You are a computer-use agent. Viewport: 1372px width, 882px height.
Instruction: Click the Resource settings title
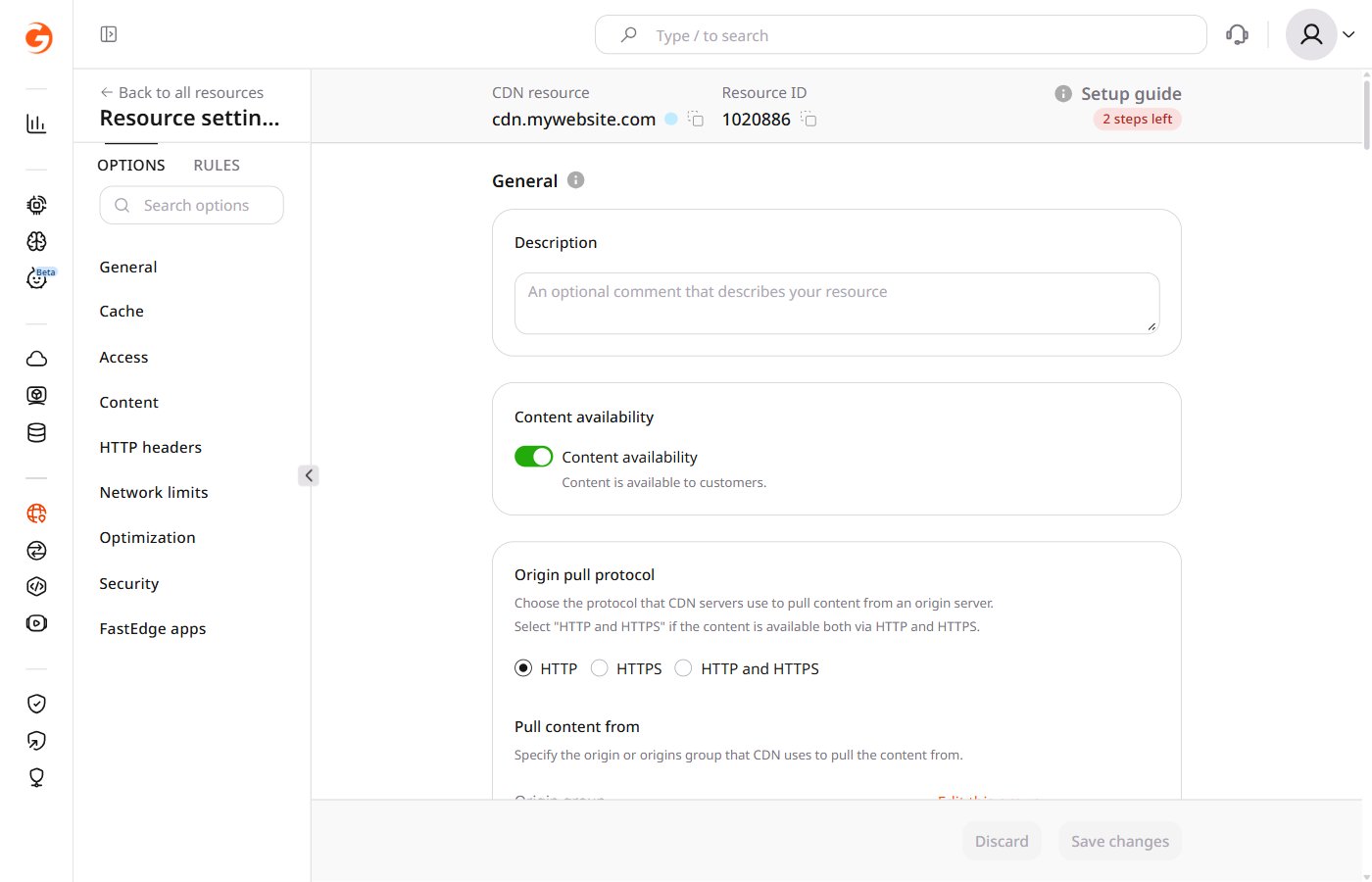click(190, 119)
